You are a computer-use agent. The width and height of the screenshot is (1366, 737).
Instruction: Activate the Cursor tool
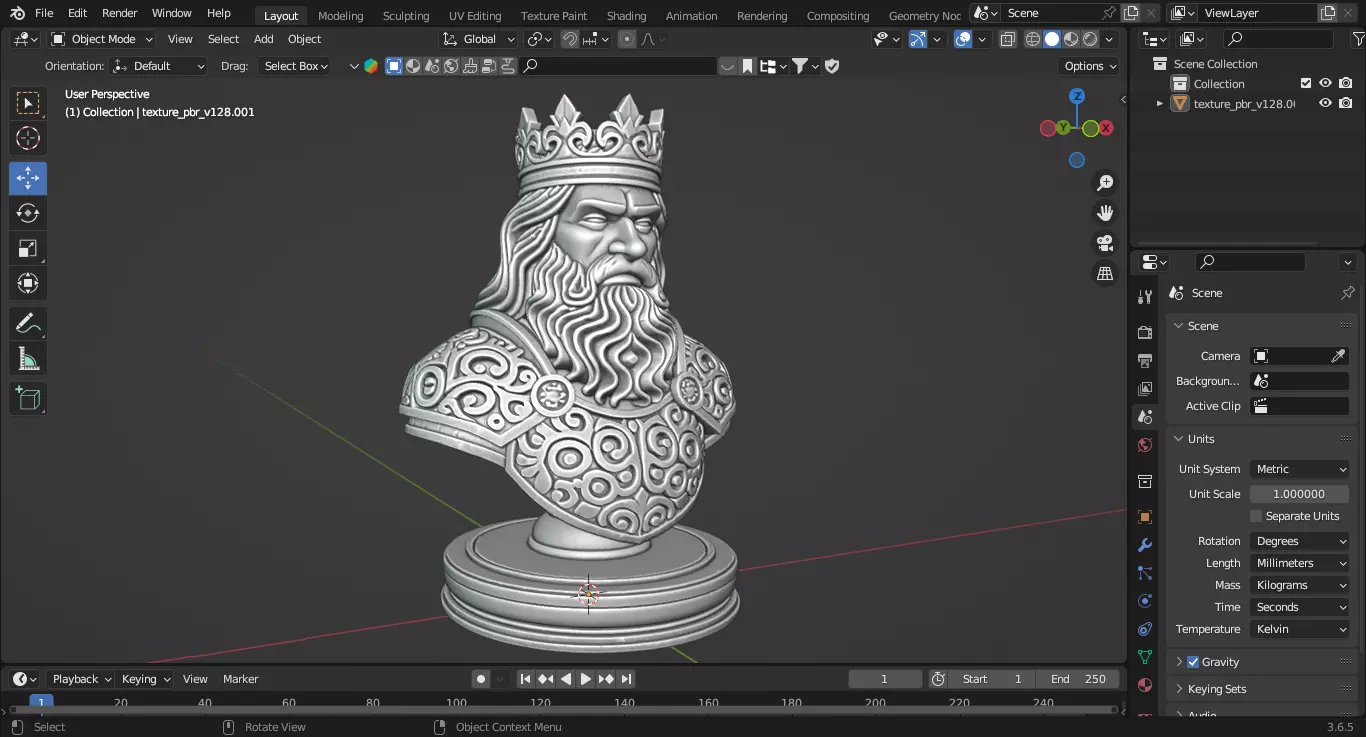(x=28, y=139)
